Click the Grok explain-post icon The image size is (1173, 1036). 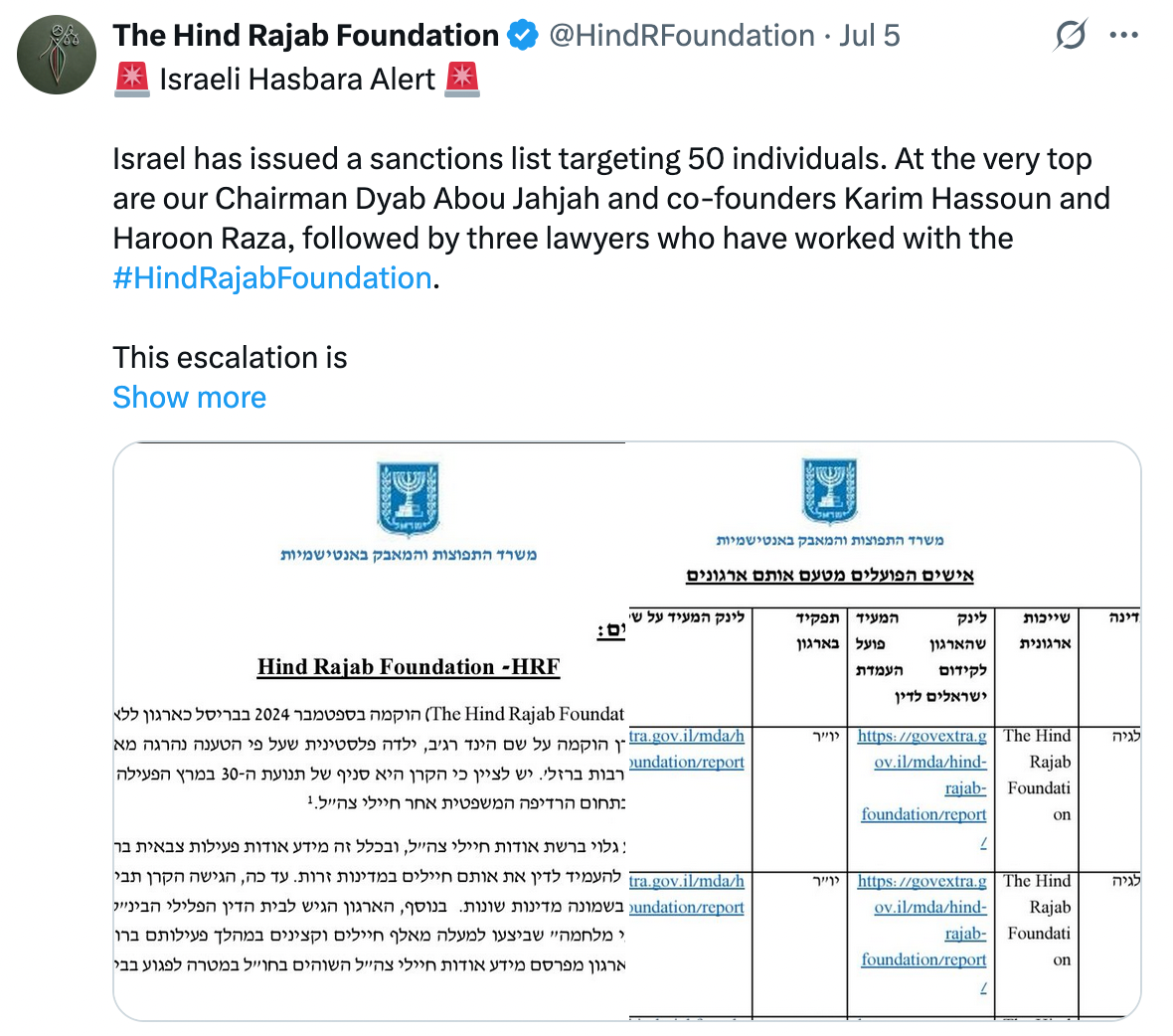(1071, 35)
